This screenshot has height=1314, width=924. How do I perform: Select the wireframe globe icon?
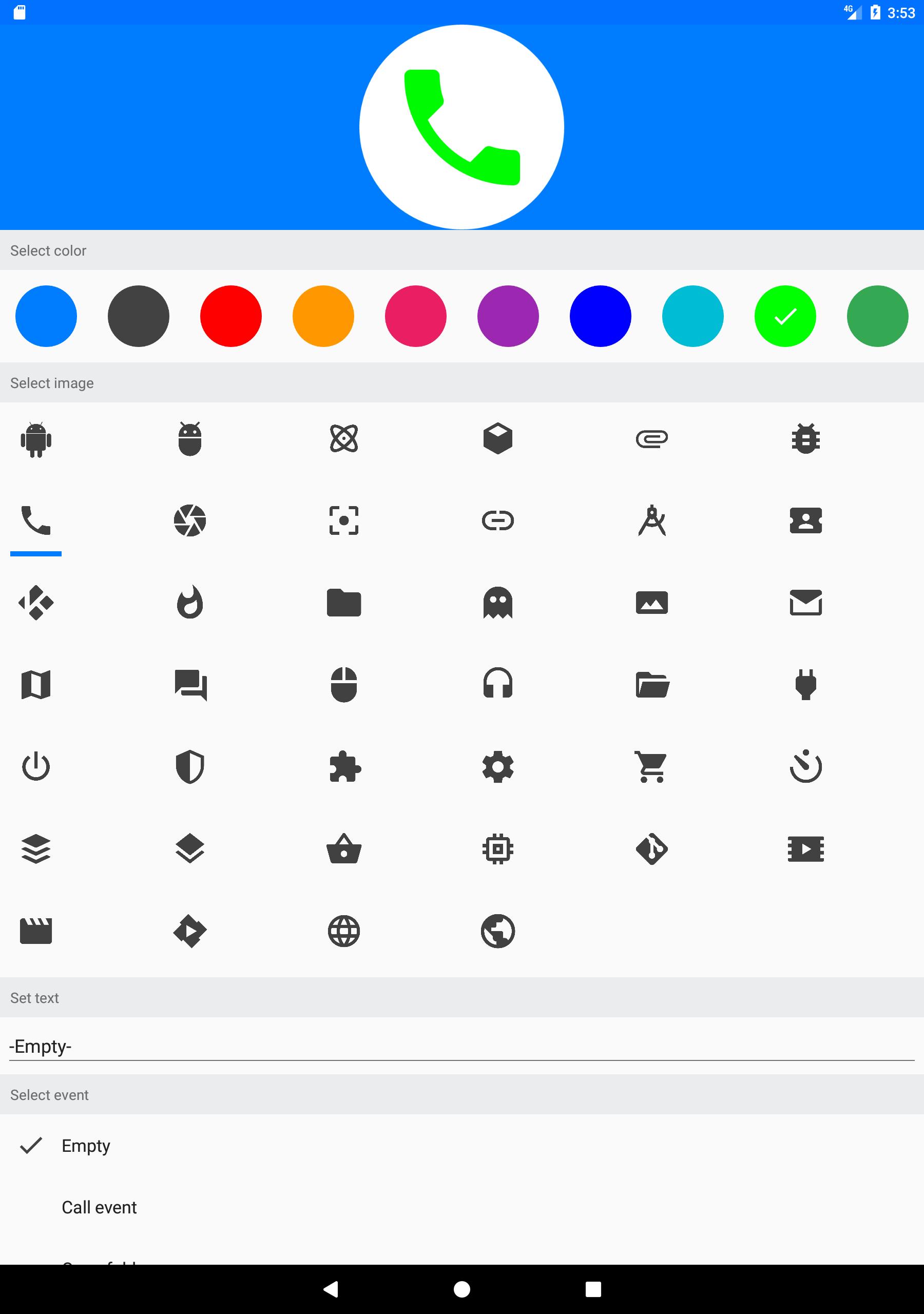344,931
